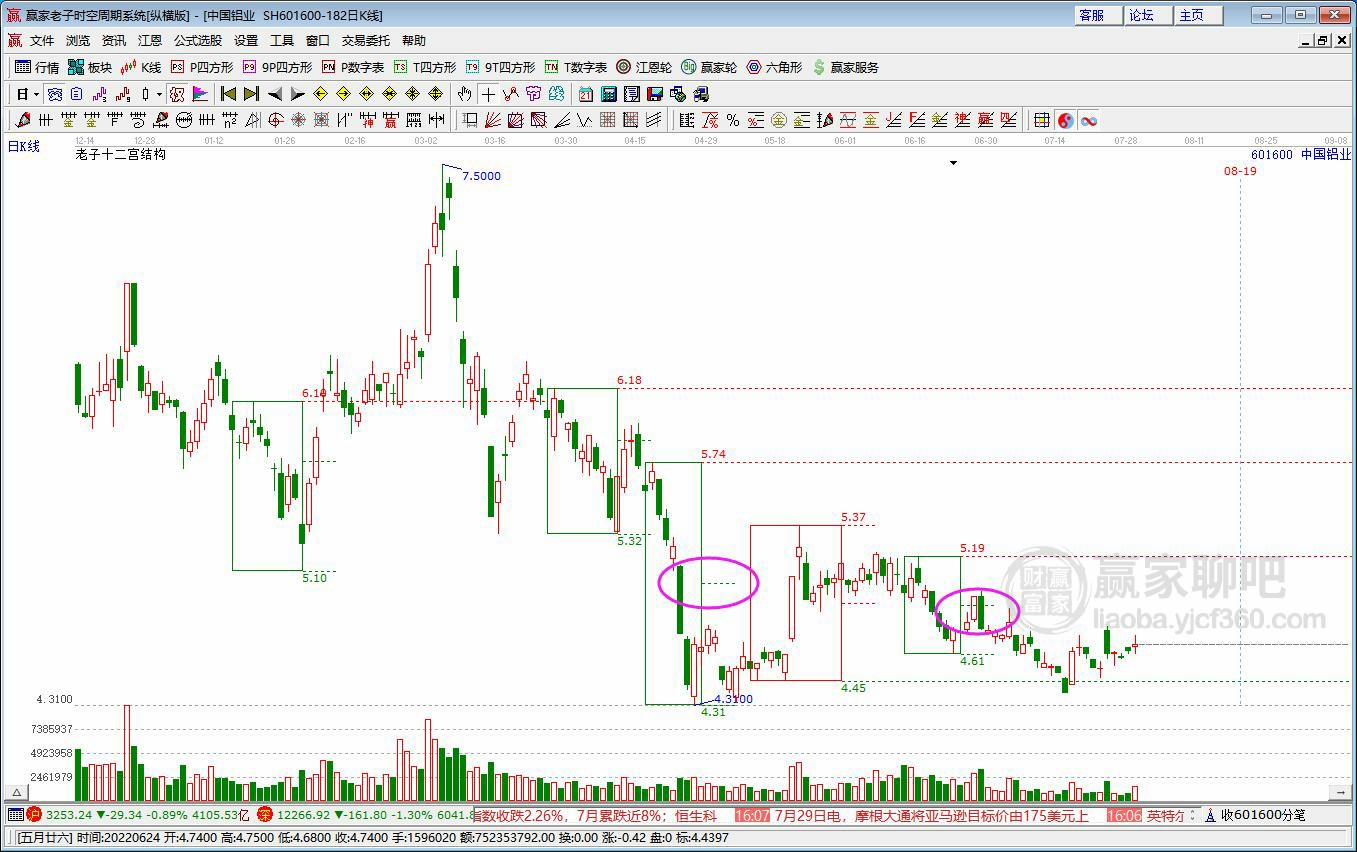The height and width of the screenshot is (852, 1357).
Task: Select the zigzag wave line tool
Action: pos(585,120)
